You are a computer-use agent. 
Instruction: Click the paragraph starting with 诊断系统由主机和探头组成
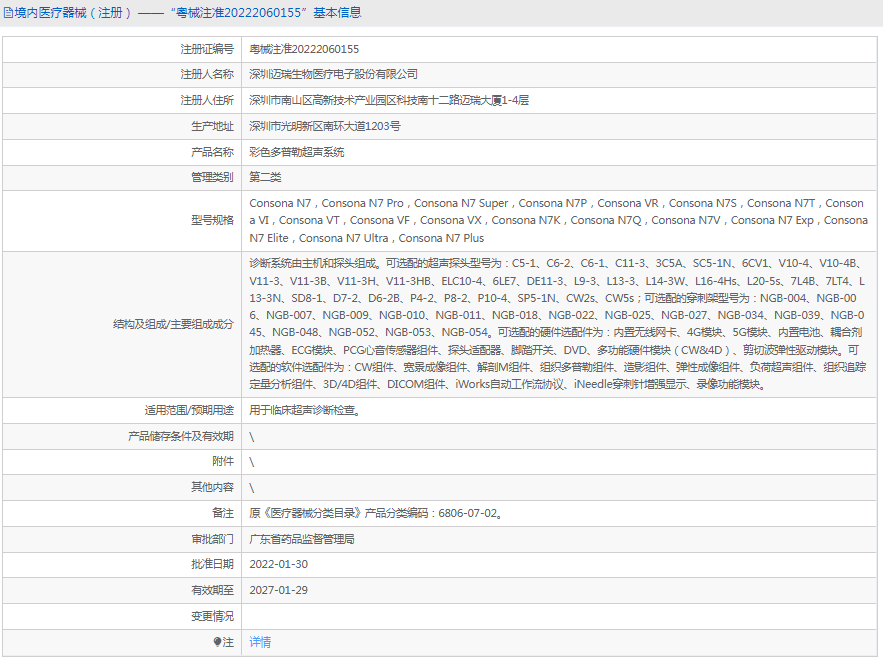(558, 324)
